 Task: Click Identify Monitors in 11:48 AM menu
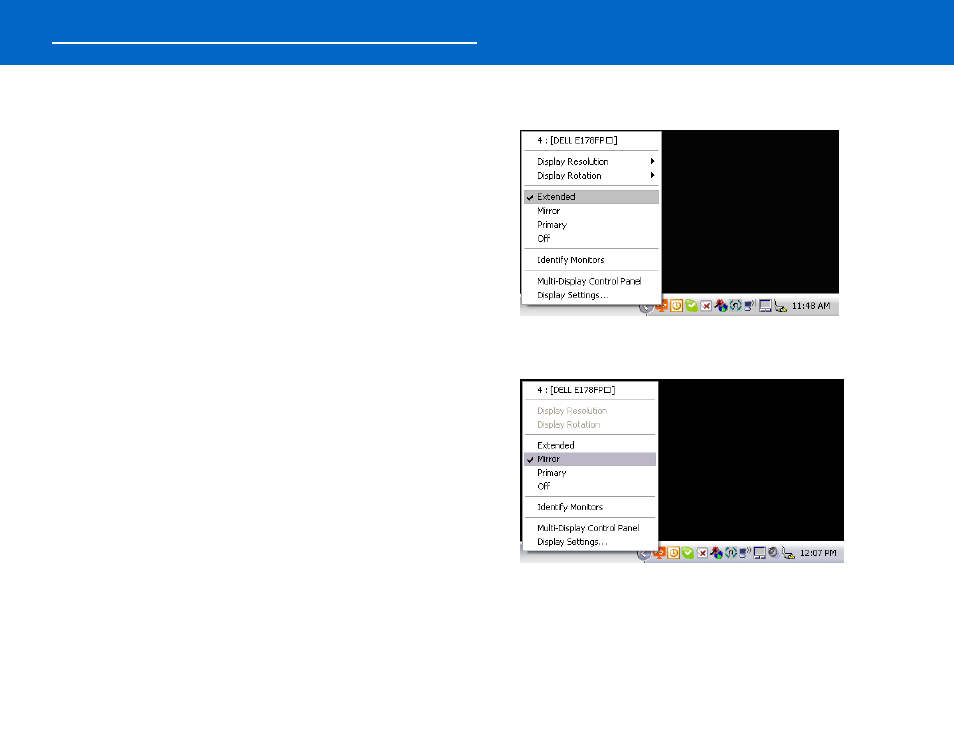click(x=591, y=260)
